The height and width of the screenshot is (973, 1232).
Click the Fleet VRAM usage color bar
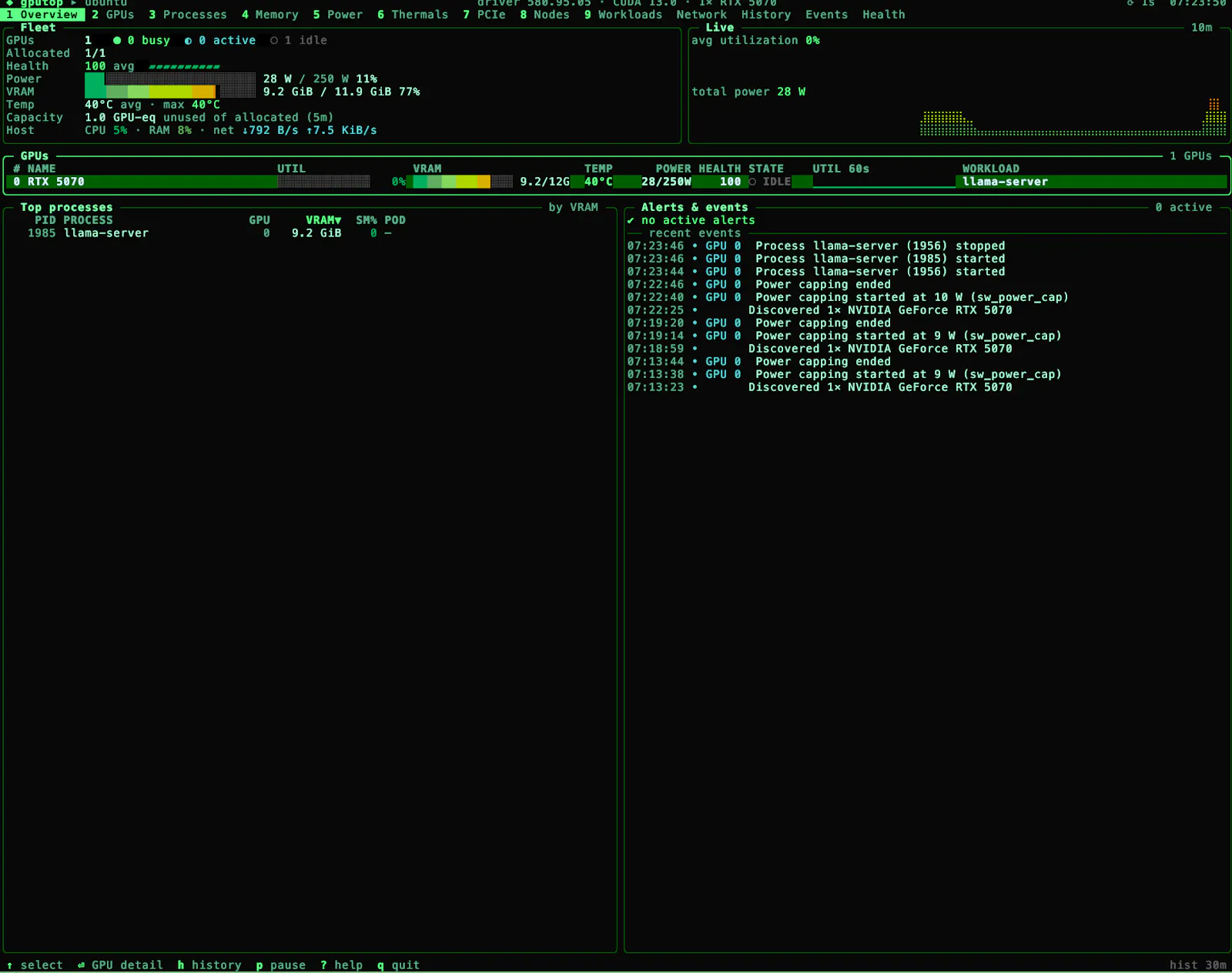coord(170,92)
